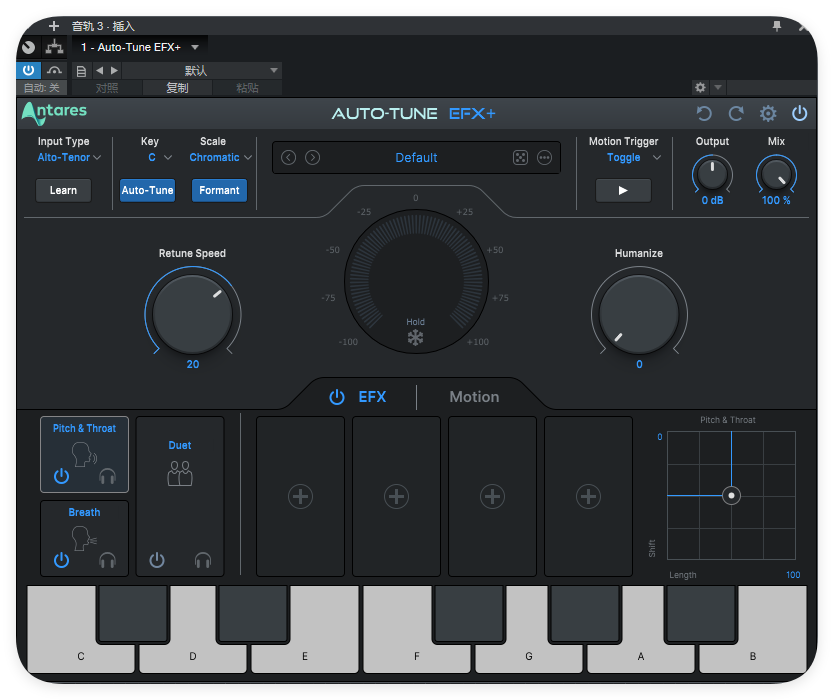This screenshot has height=700, width=834.
Task: Open Auto-Tune settings gear
Action: point(768,113)
